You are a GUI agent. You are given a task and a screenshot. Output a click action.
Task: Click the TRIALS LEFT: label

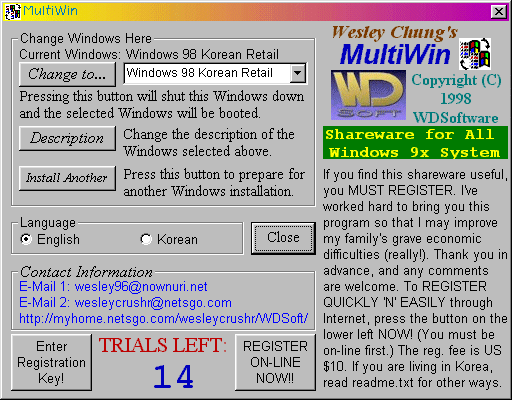click(x=163, y=345)
